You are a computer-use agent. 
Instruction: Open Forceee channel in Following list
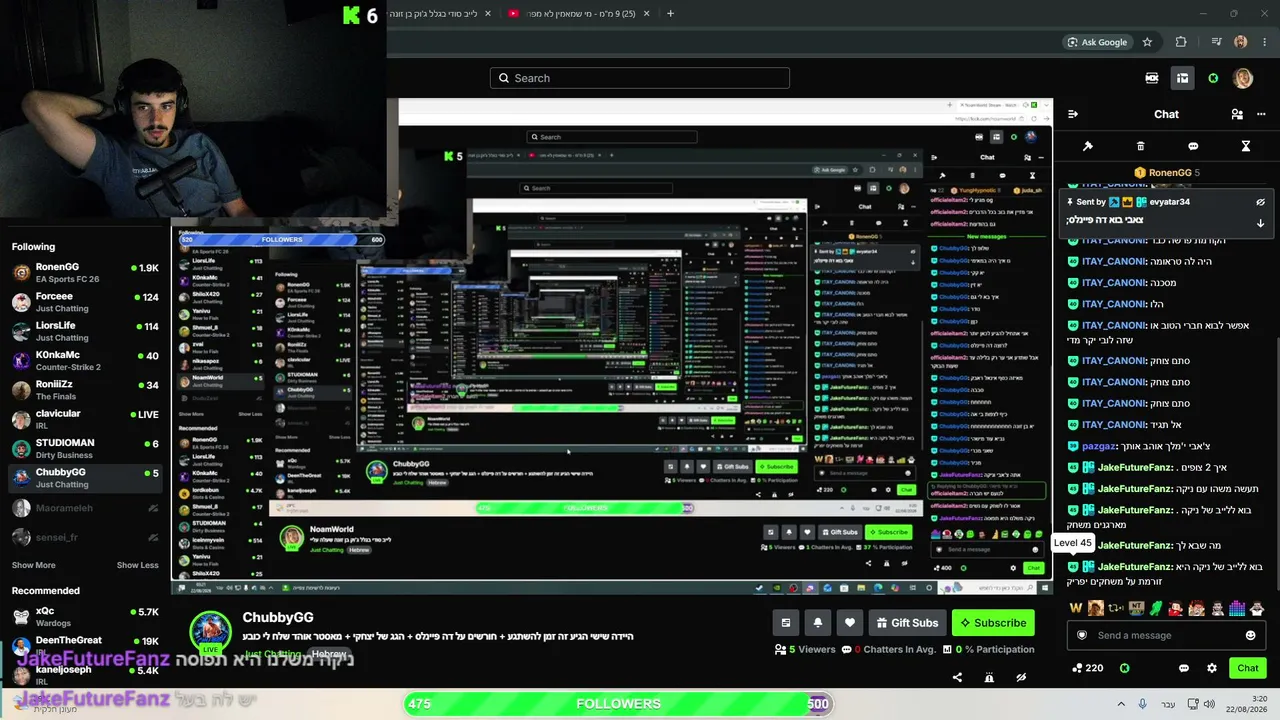pos(85,302)
